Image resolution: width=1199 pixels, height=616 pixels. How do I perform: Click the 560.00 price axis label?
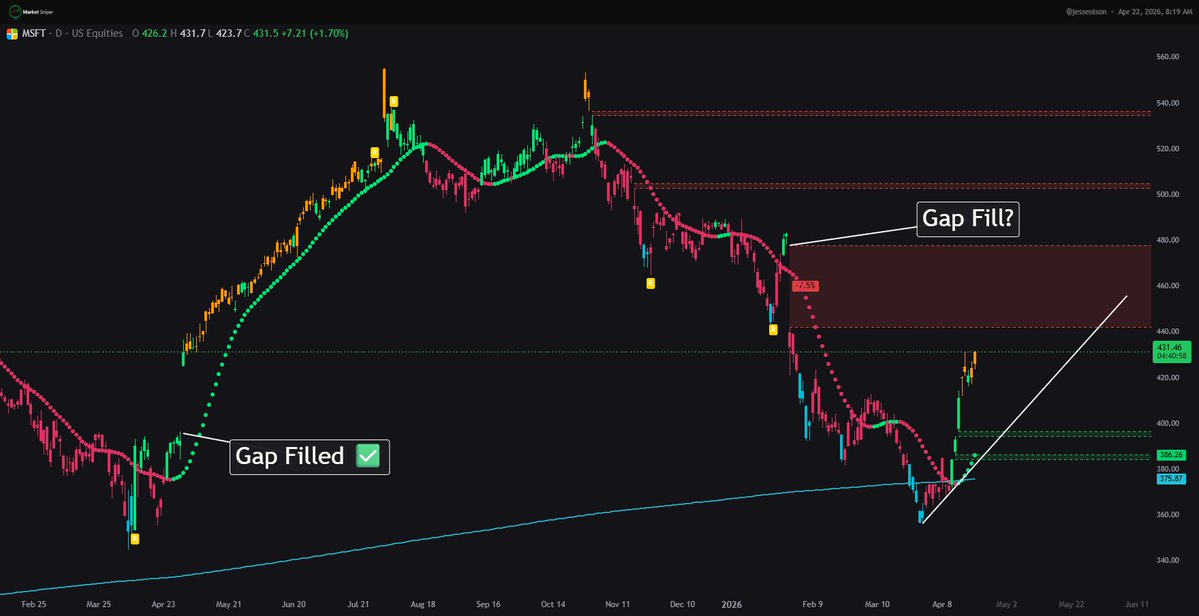point(1170,57)
